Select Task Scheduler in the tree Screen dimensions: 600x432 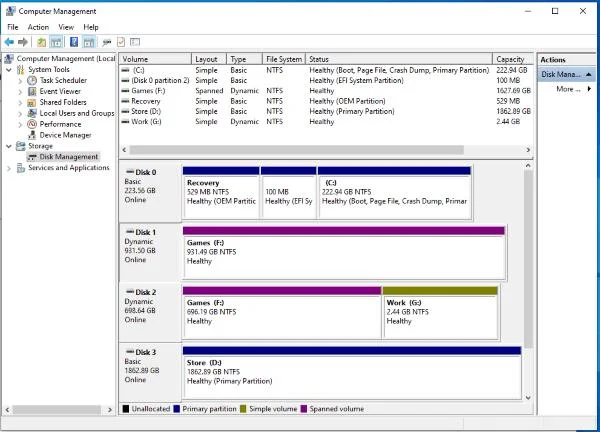(63, 80)
